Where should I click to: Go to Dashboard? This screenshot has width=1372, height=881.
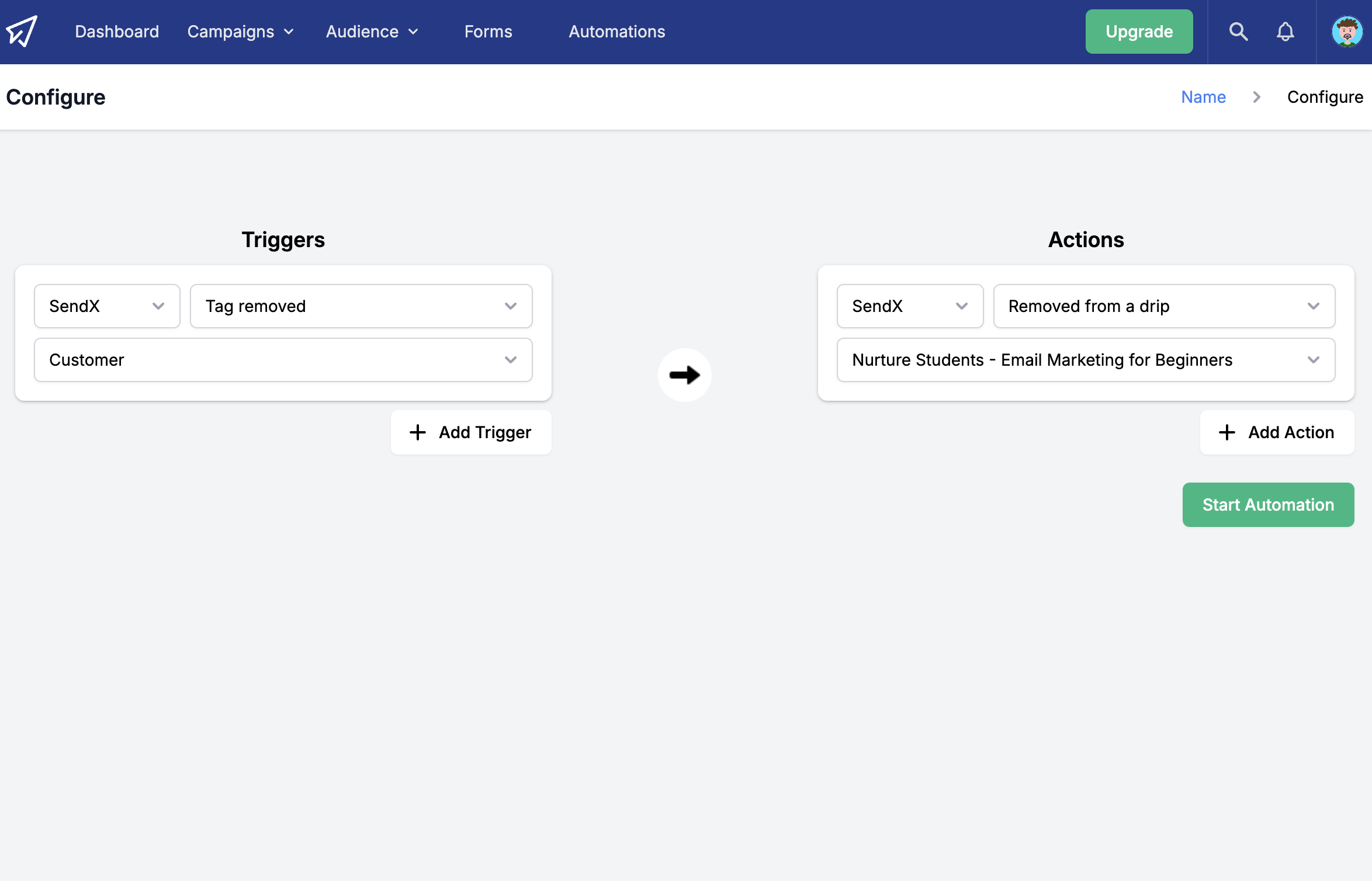[x=117, y=32]
